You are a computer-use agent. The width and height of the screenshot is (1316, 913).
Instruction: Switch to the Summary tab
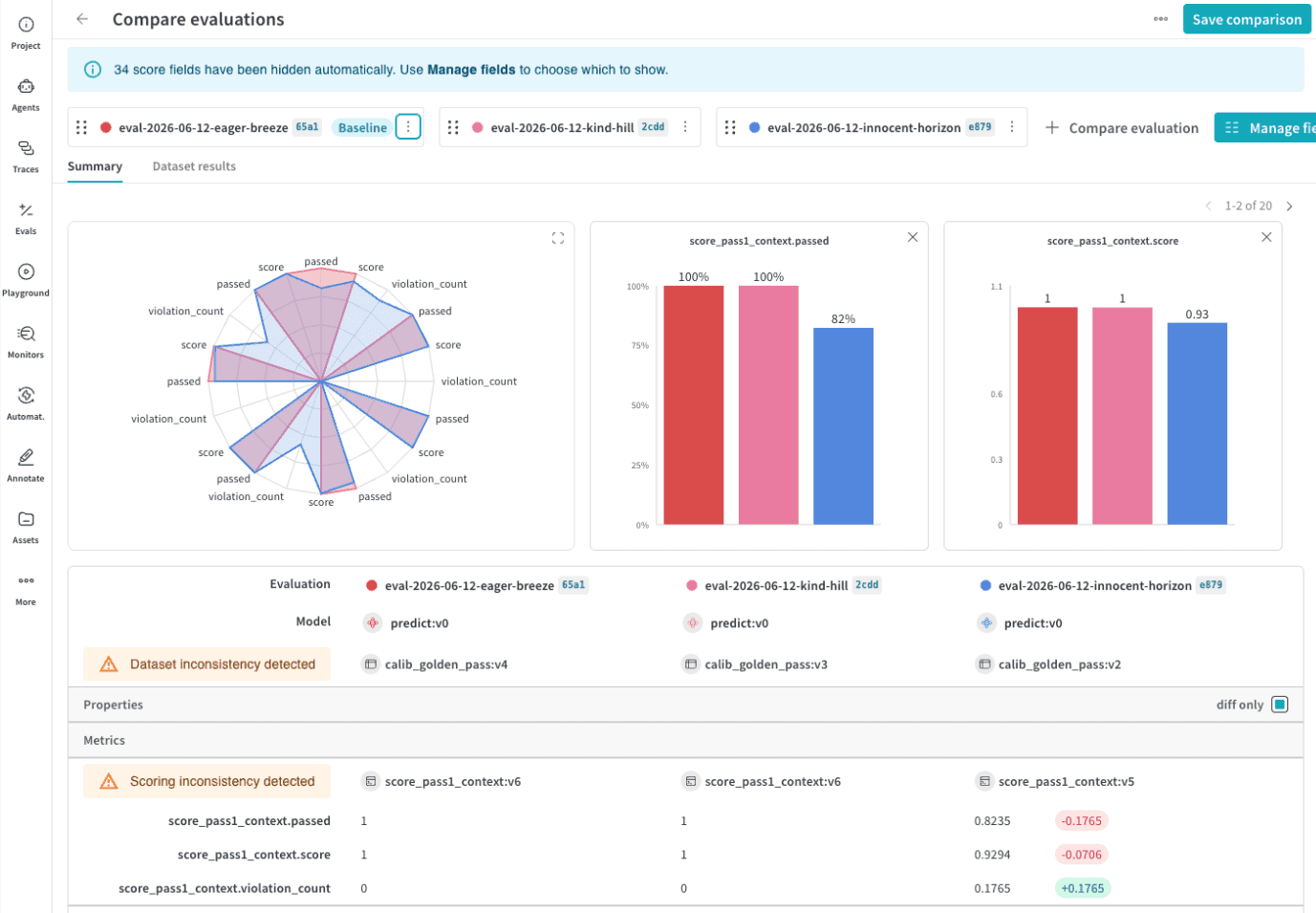95,166
